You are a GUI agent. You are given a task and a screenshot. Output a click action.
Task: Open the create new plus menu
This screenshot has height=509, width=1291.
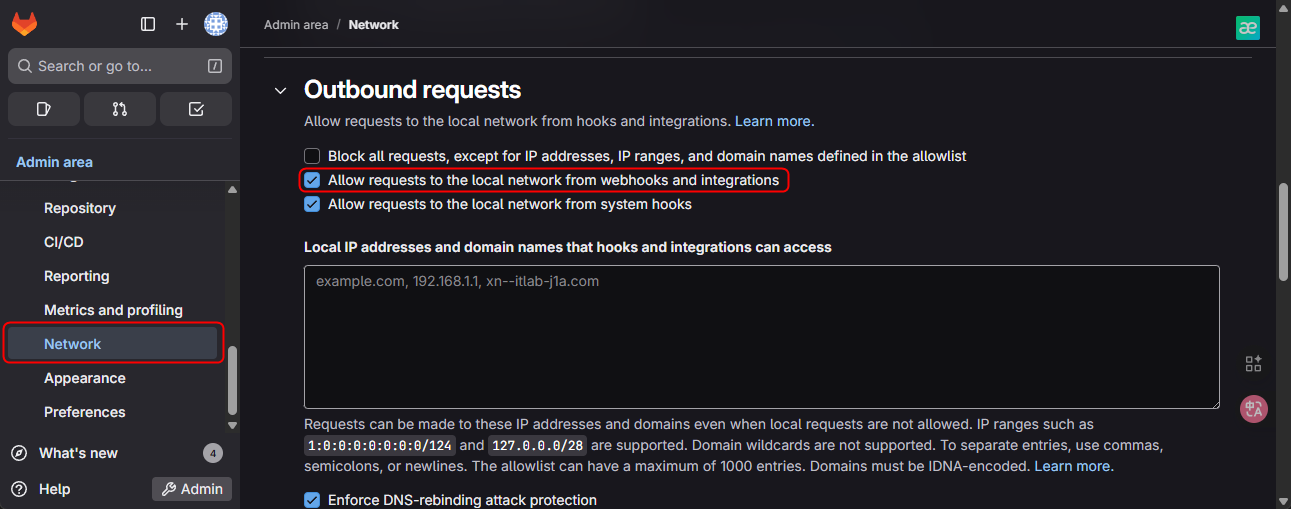[x=181, y=24]
